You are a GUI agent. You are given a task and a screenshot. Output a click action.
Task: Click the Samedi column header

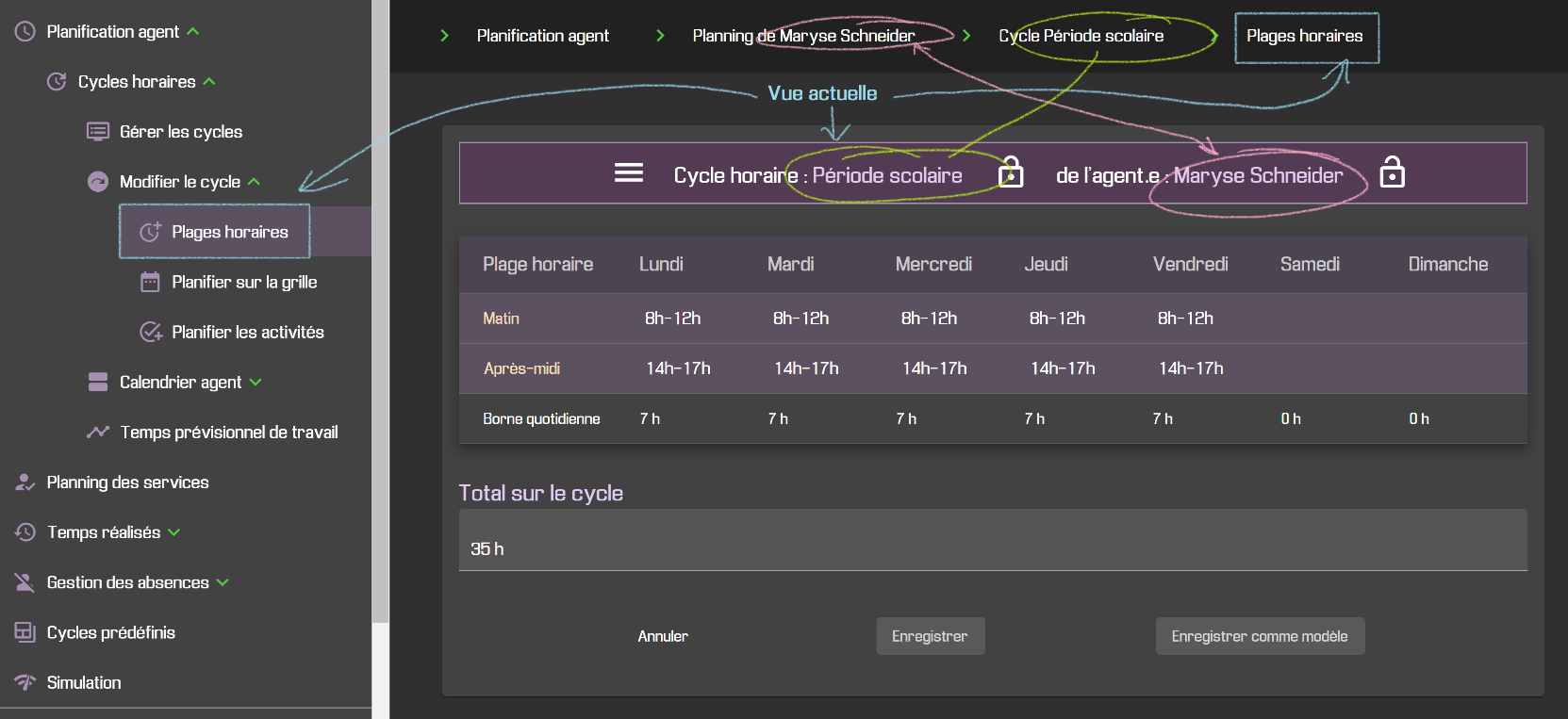point(1310,265)
